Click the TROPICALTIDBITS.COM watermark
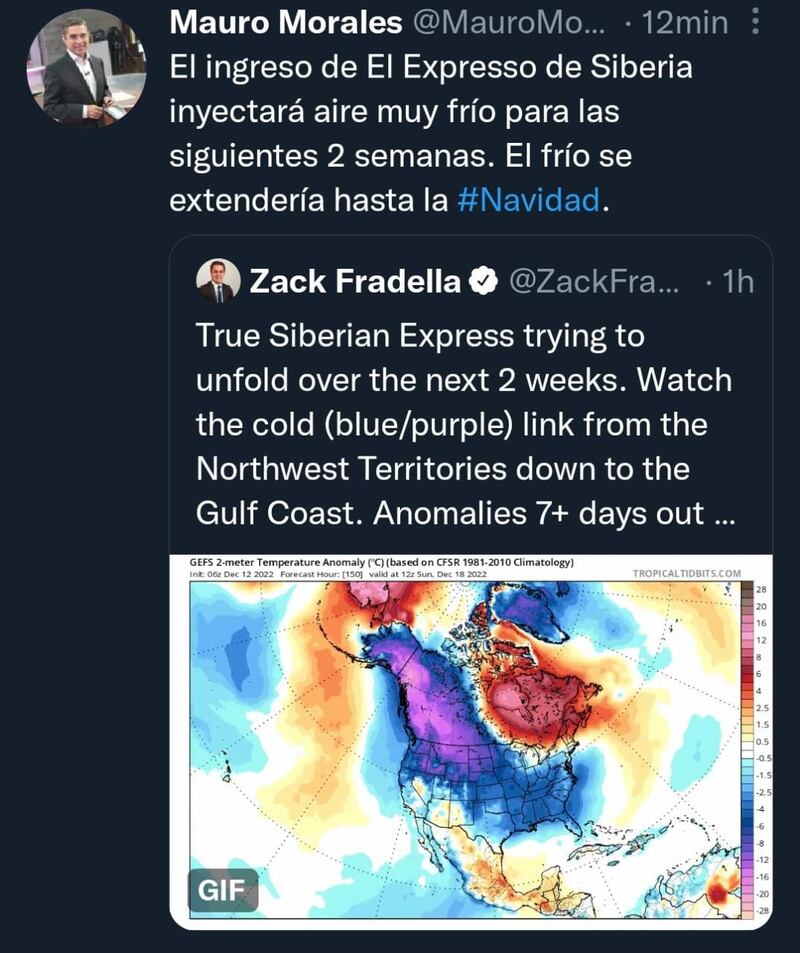800x953 pixels. [x=687, y=573]
